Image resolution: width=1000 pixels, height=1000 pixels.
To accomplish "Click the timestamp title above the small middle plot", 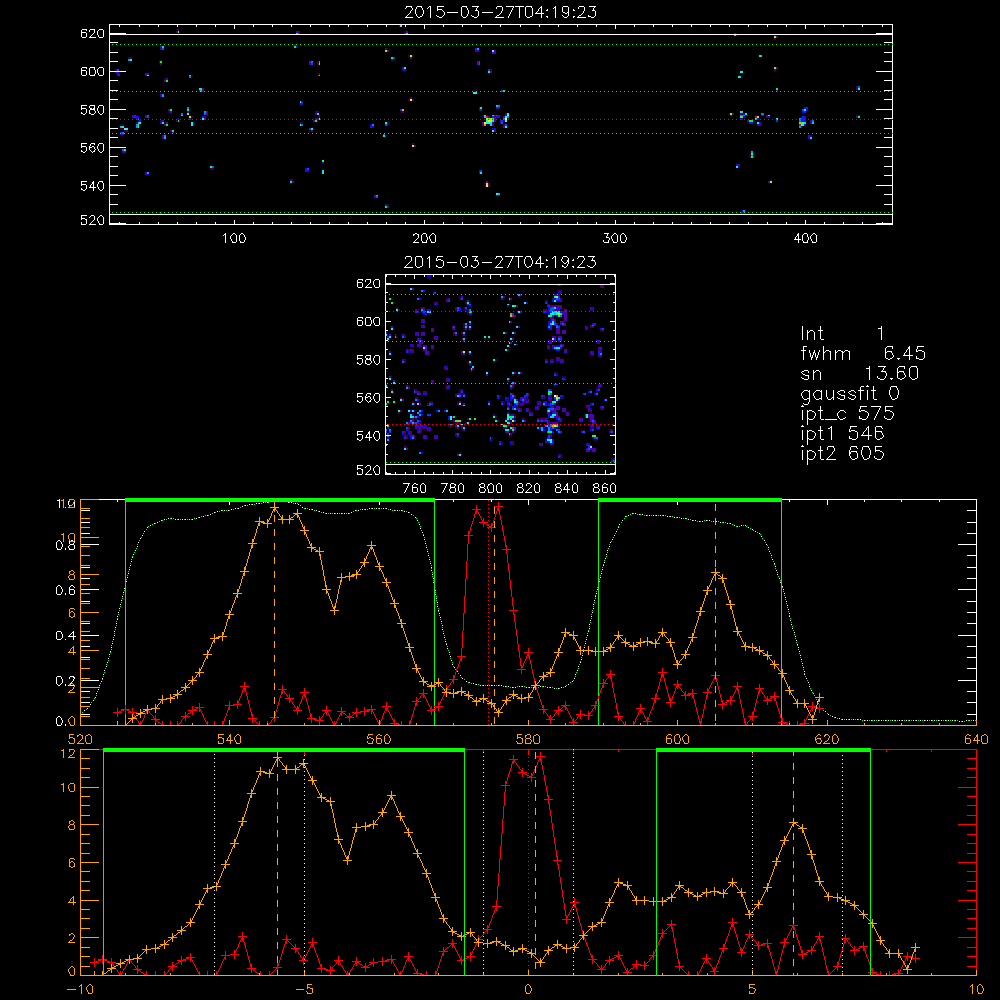I will 501,262.
